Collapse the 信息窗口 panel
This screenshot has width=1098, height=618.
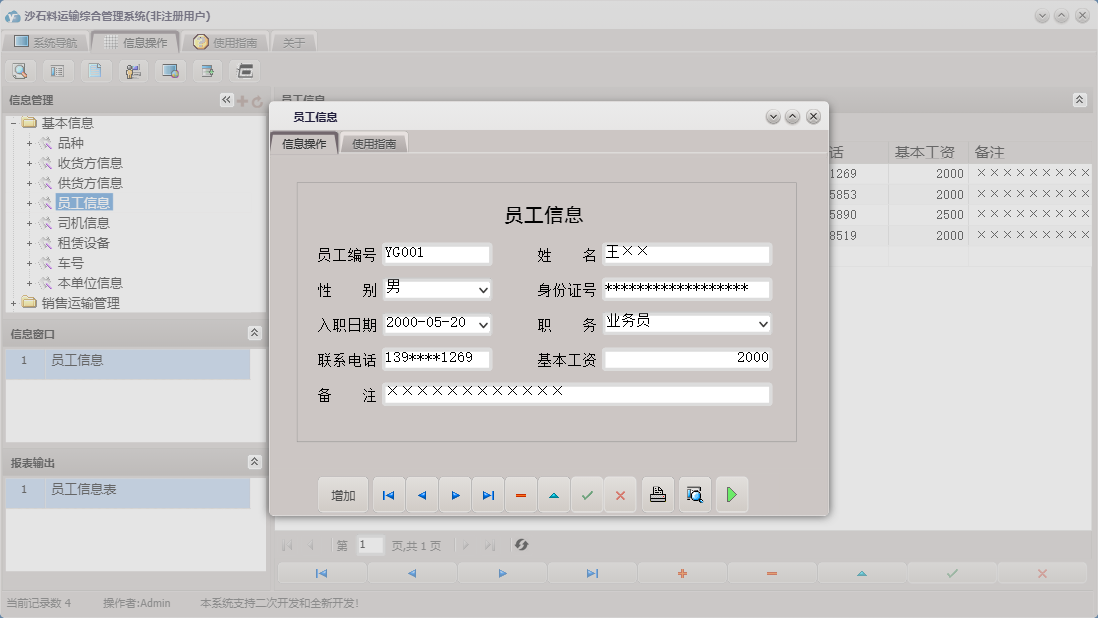point(254,333)
